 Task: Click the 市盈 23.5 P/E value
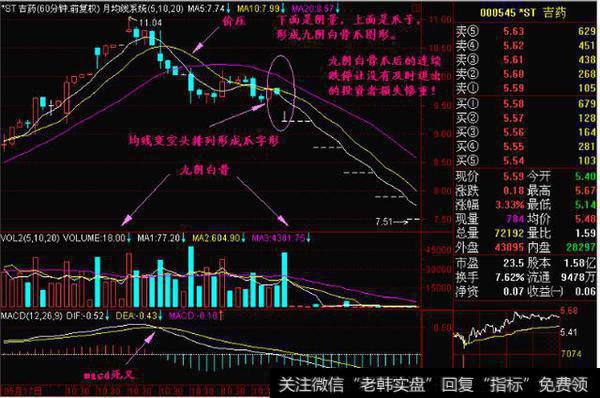[x=490, y=263]
